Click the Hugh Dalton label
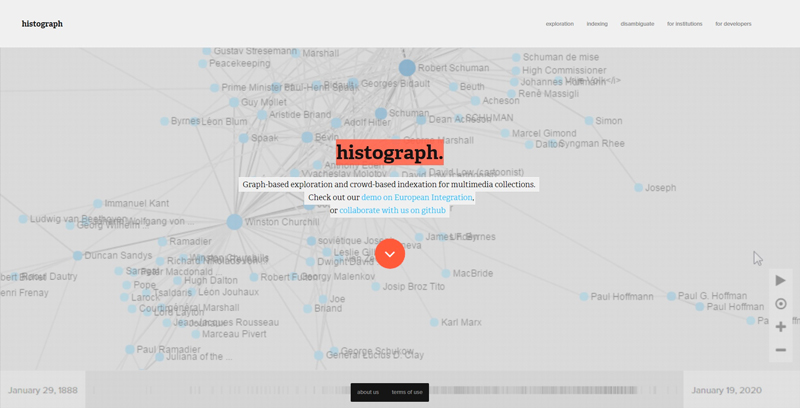Screen dimensions: 800x408 211,280
